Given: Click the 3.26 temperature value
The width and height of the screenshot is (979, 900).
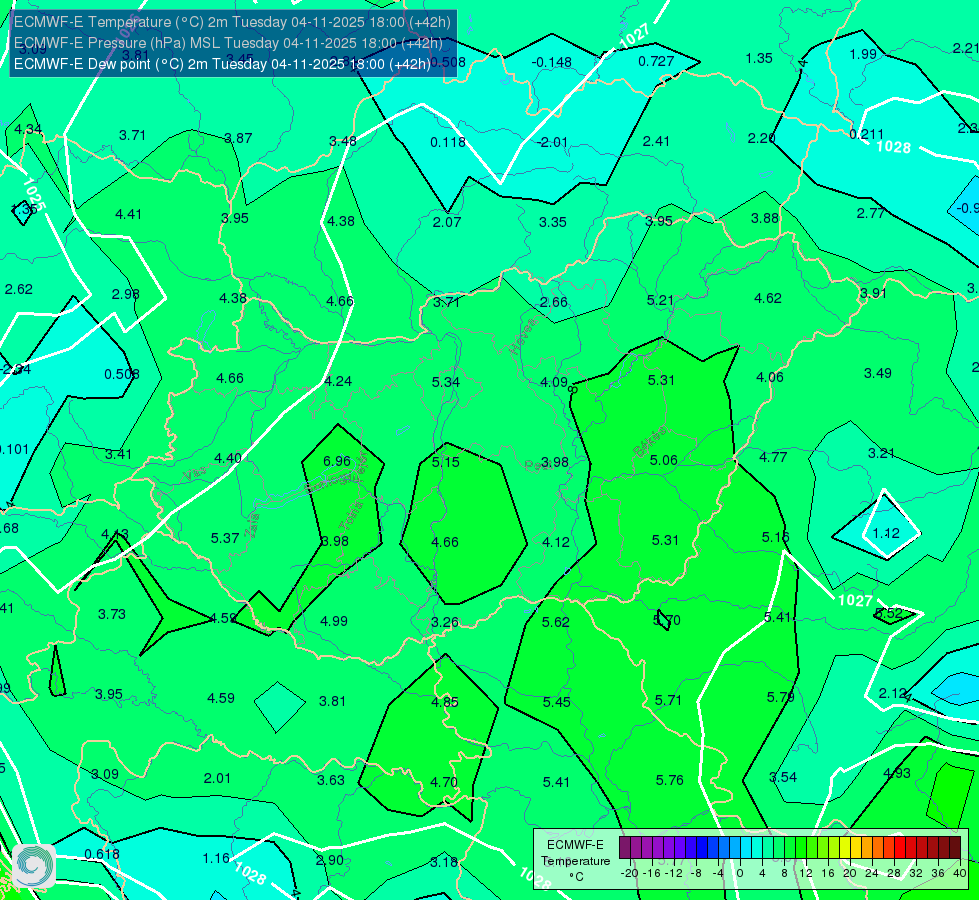Looking at the screenshot, I should point(445,622).
